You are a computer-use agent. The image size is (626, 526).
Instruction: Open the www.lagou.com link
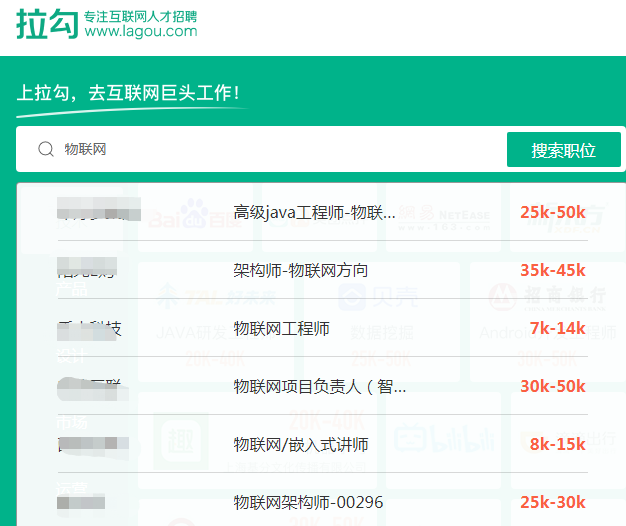[x=141, y=31]
